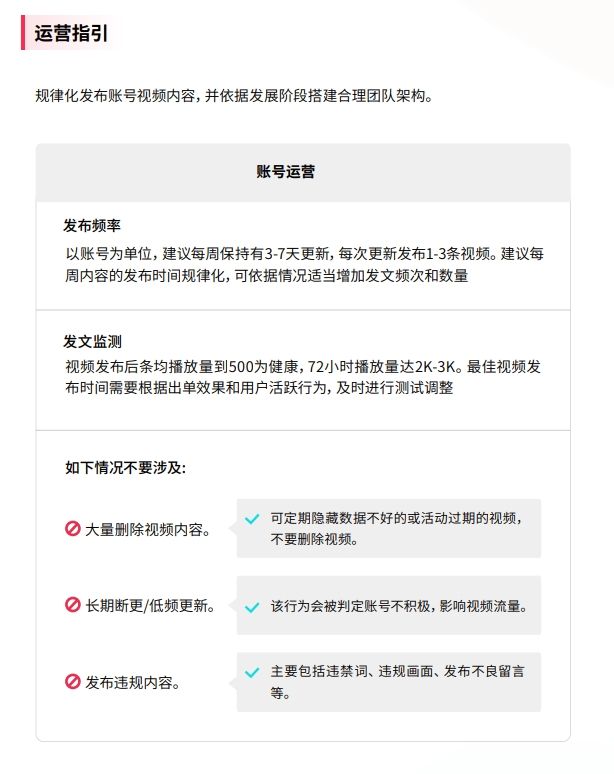Click the 如下情况不要涉及 subheading
Viewport: 614px width, 774px height.
pyautogui.click(x=125, y=467)
